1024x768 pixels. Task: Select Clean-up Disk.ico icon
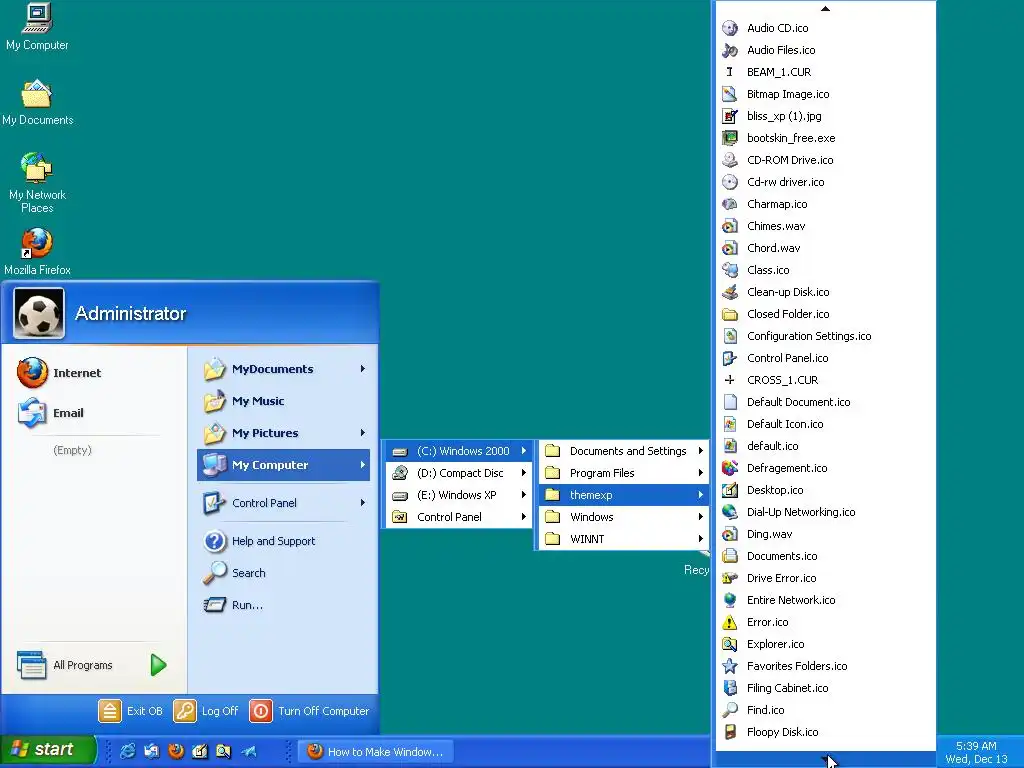[729, 292]
